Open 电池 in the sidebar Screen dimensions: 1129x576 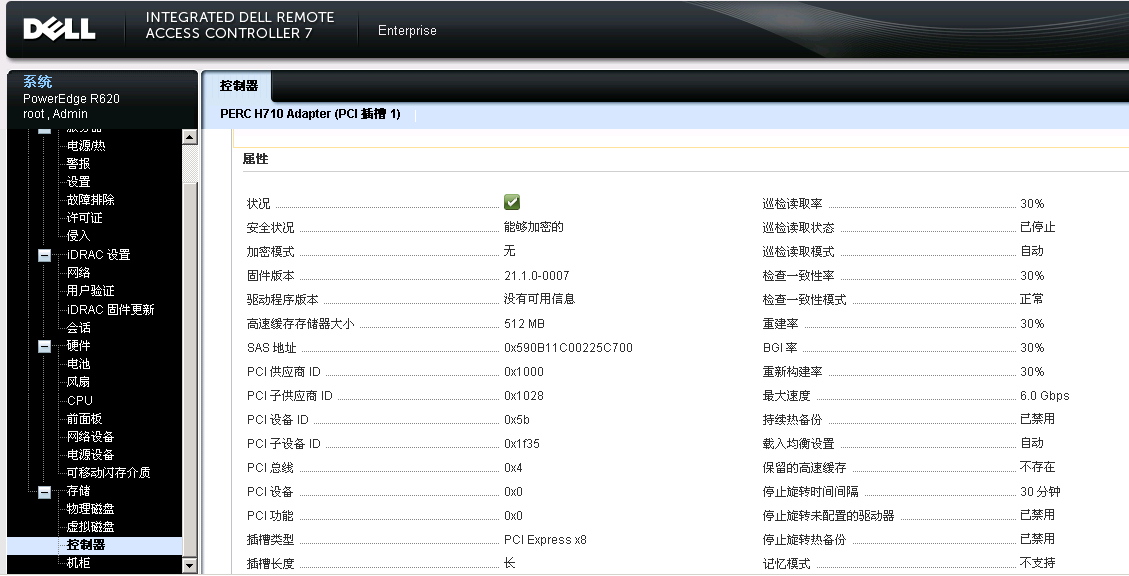pos(78,364)
